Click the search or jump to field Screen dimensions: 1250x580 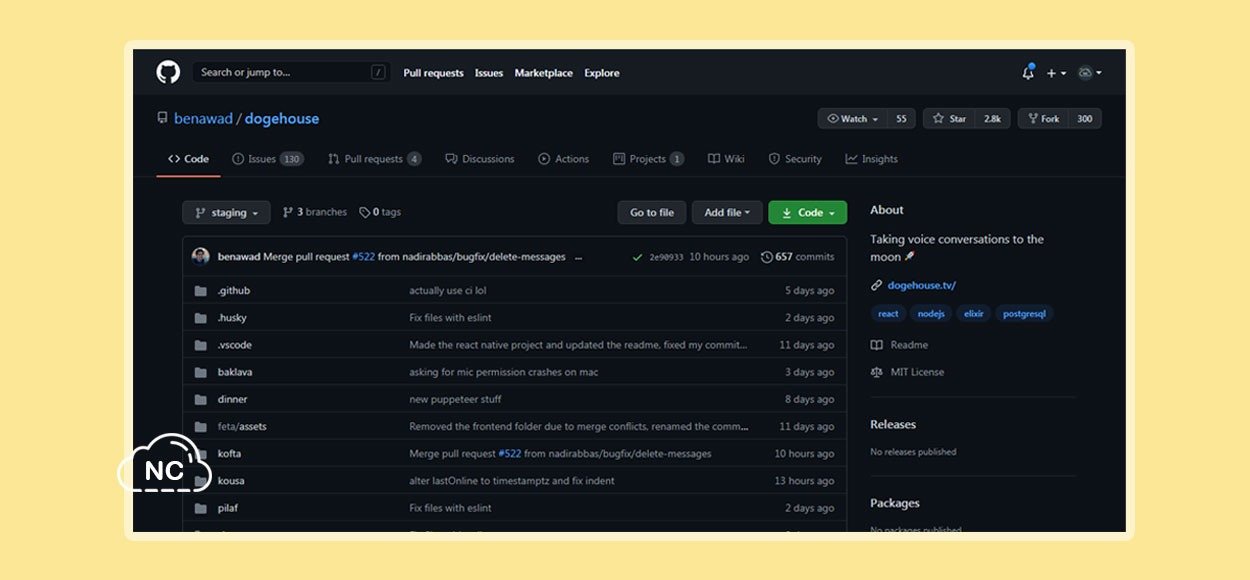[x=290, y=72]
